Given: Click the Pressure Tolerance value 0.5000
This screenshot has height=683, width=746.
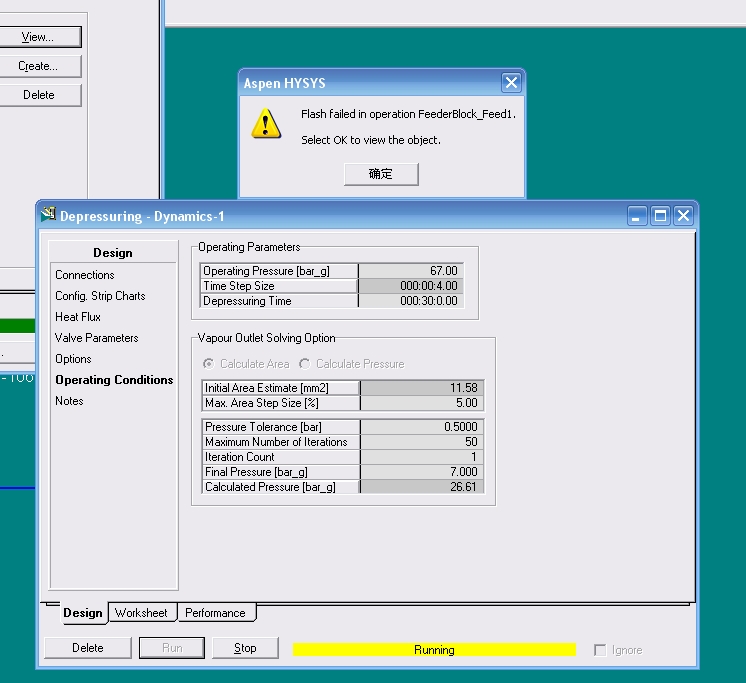Looking at the screenshot, I should [x=422, y=427].
